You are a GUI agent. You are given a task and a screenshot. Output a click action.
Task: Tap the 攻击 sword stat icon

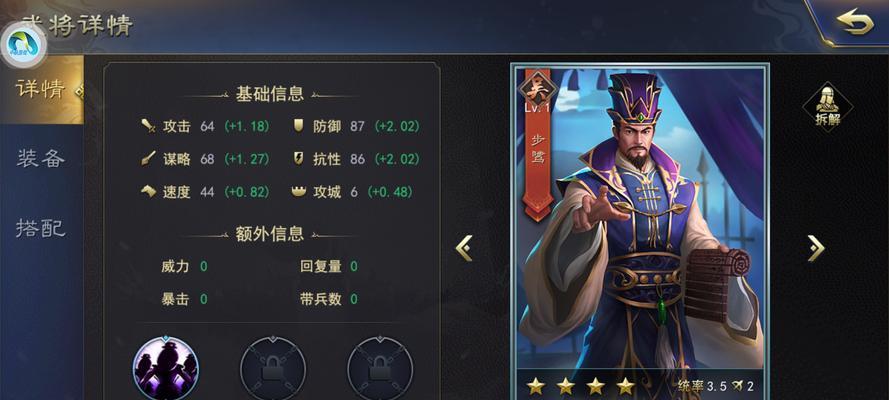pyautogui.click(x=148, y=126)
